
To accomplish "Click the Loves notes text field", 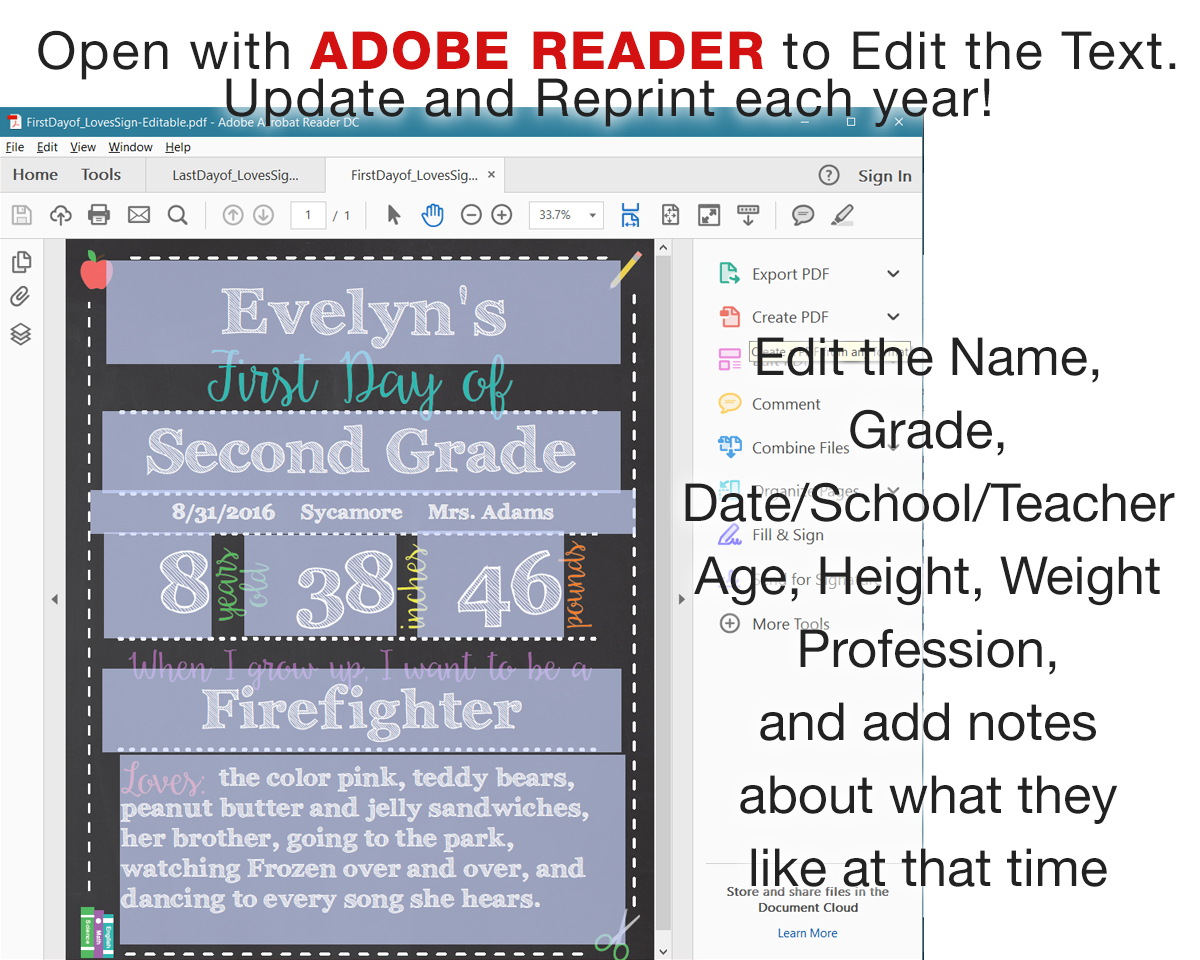I will [372, 849].
